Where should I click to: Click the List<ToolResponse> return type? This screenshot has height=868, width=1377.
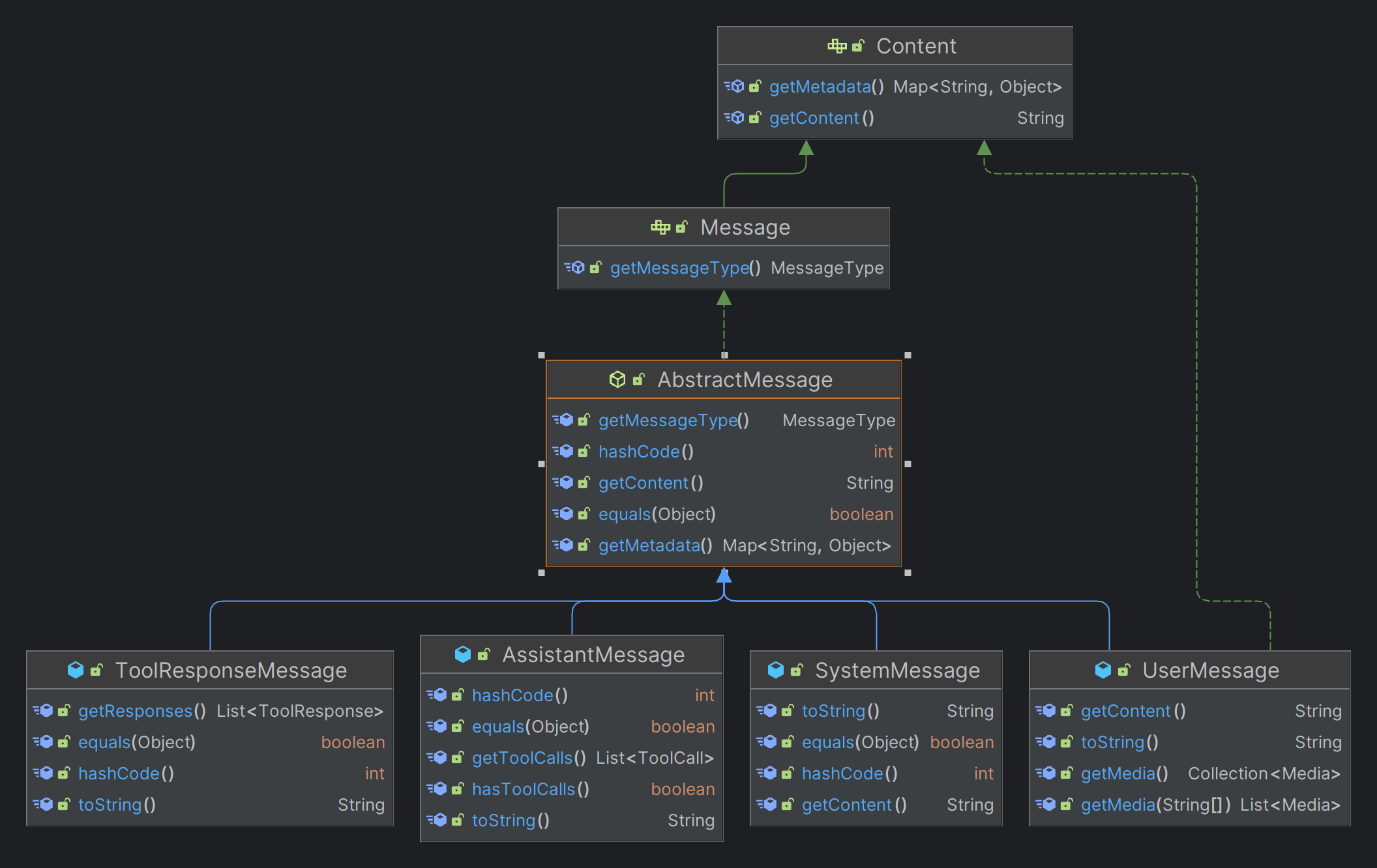tap(300, 711)
